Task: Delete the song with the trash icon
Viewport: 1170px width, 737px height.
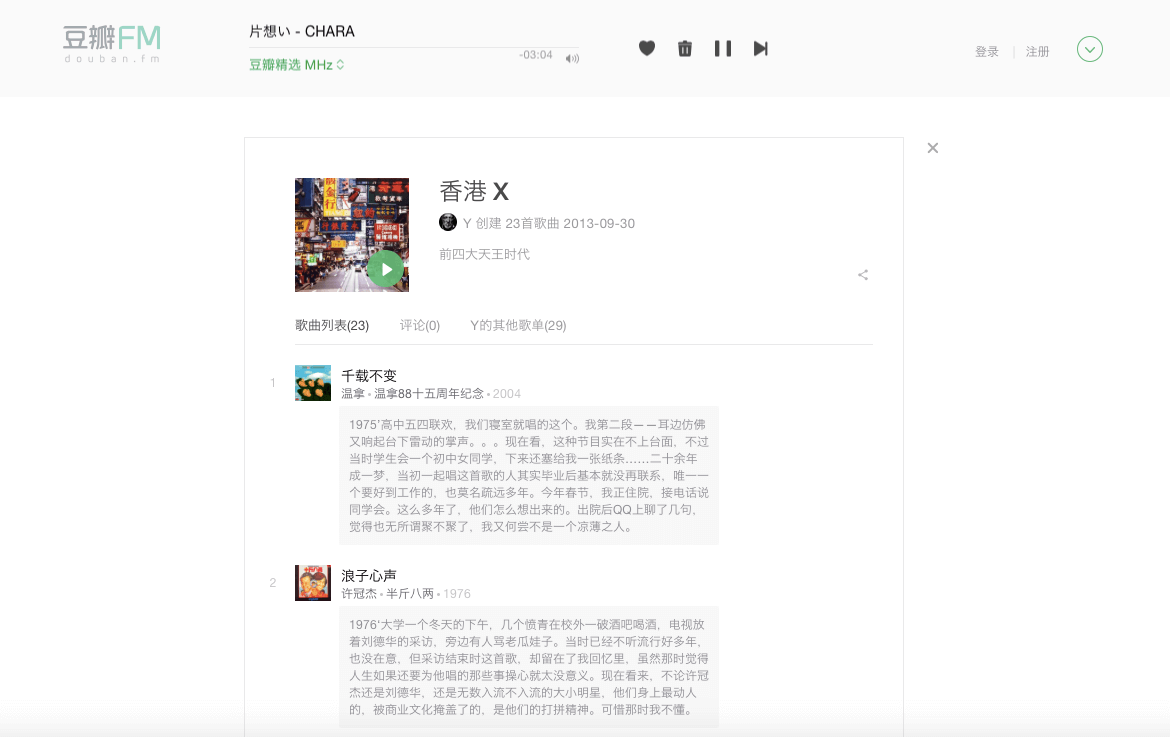Action: 685,48
